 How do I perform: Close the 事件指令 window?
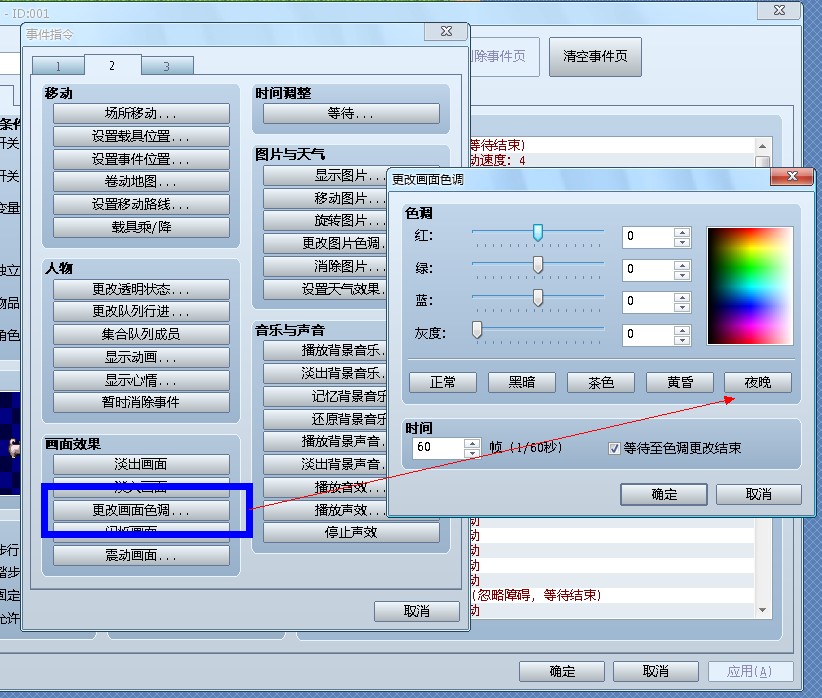446,32
